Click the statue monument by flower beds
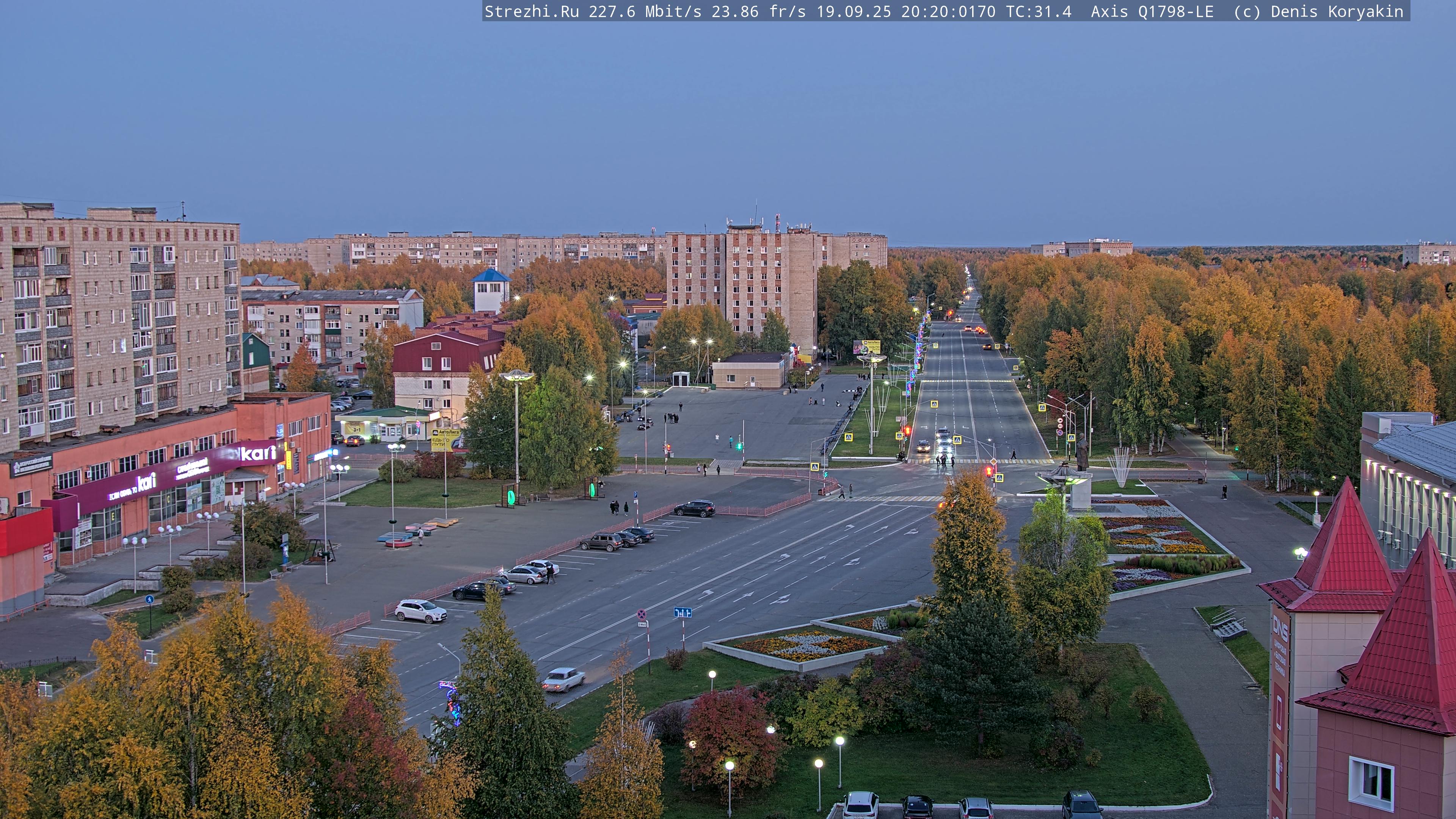1456x819 pixels. (x=1082, y=452)
